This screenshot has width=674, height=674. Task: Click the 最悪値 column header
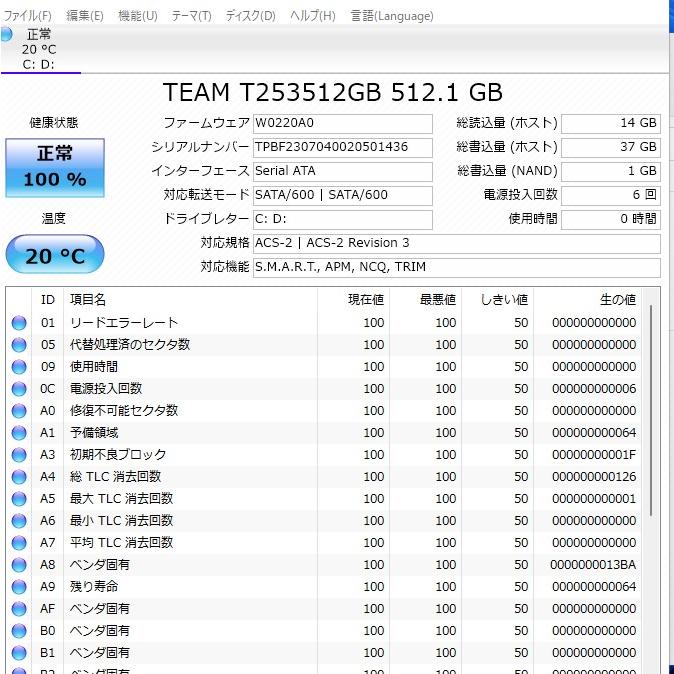426,300
